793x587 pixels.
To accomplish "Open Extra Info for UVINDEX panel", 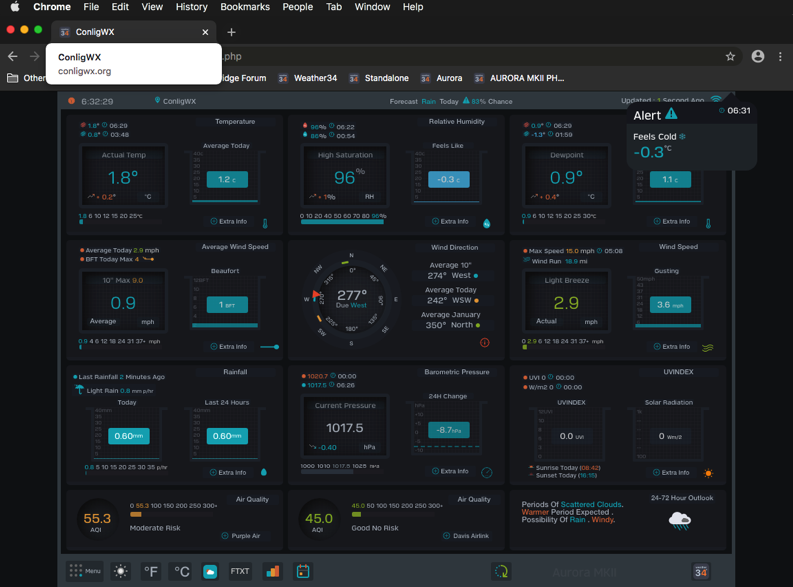I will click(x=671, y=473).
